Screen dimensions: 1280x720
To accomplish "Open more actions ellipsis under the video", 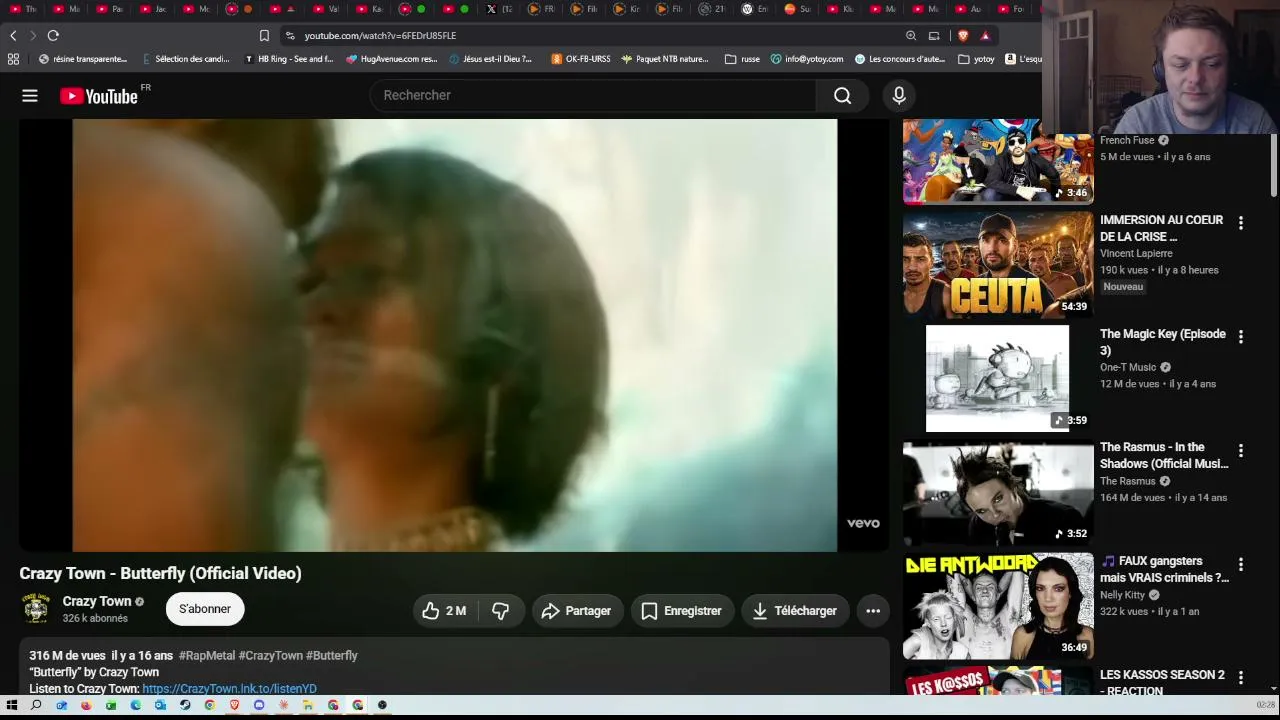I will (x=873, y=611).
